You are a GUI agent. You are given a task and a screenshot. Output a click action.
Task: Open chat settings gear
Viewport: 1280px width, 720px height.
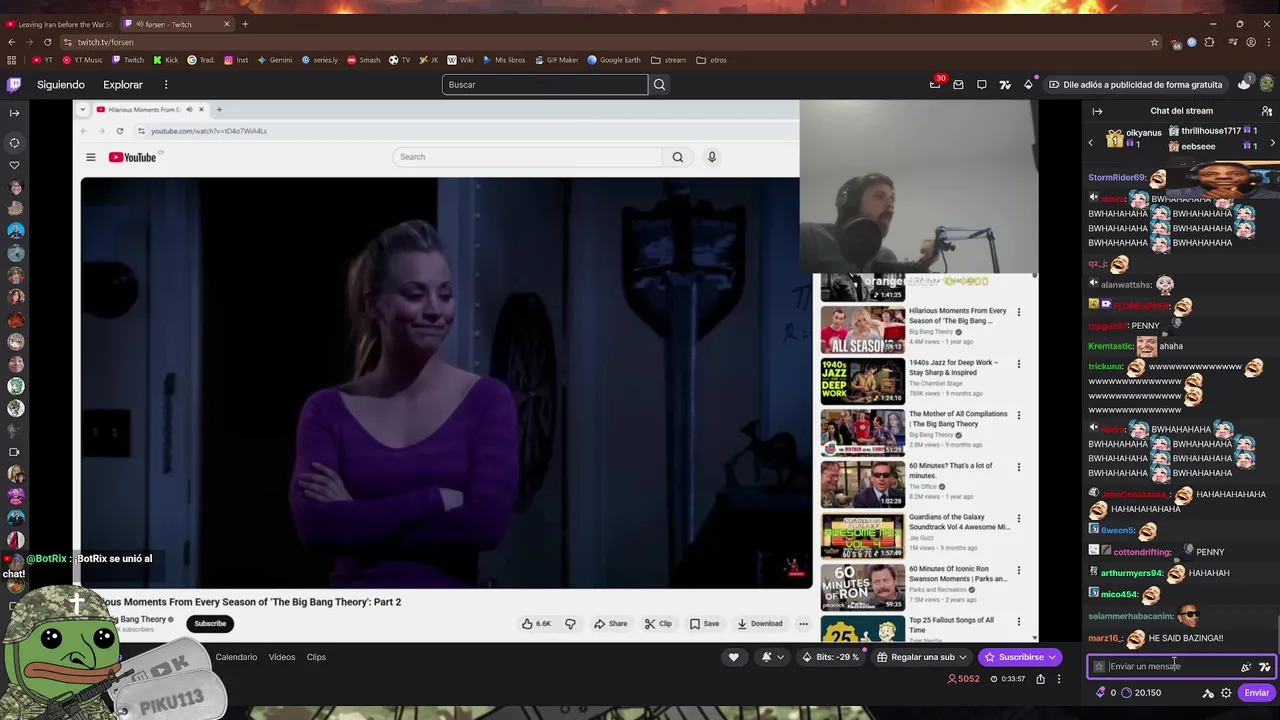1226,692
